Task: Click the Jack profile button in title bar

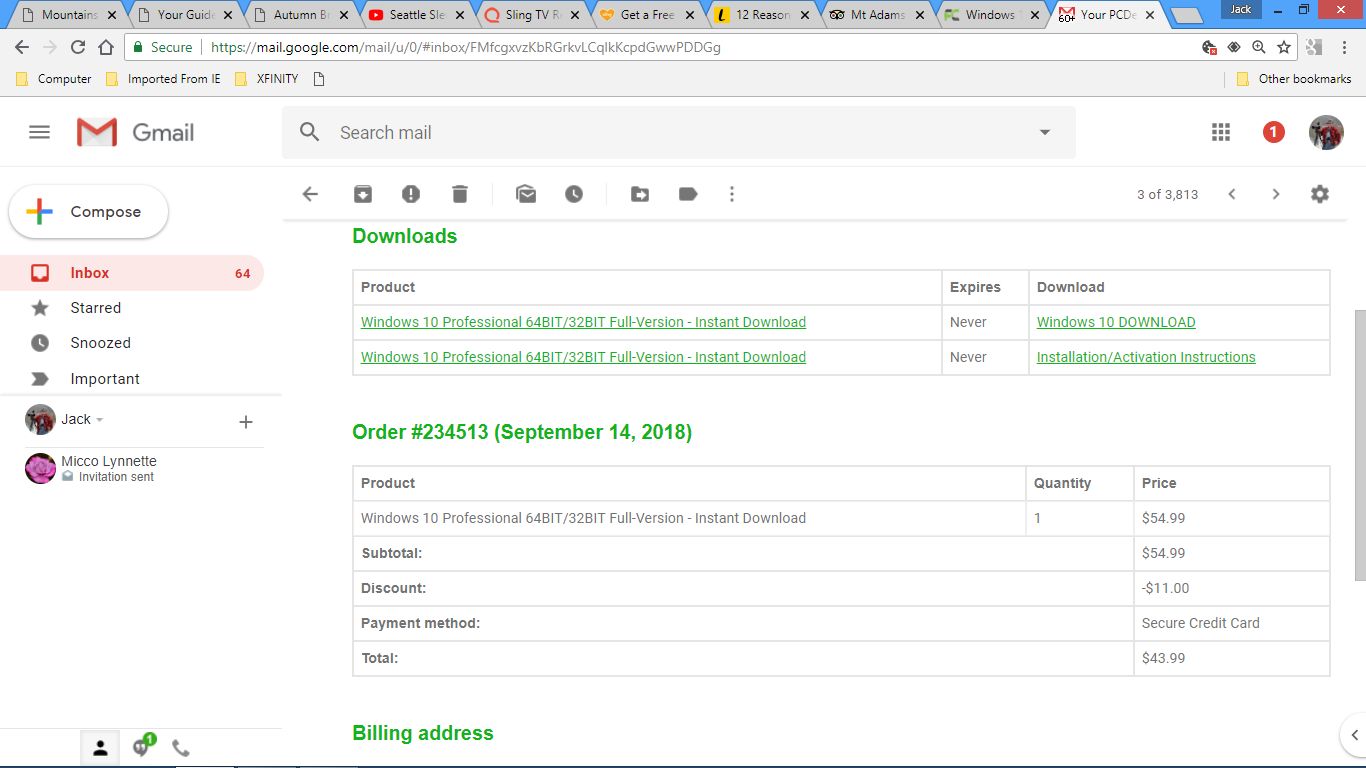Action: (x=1241, y=9)
